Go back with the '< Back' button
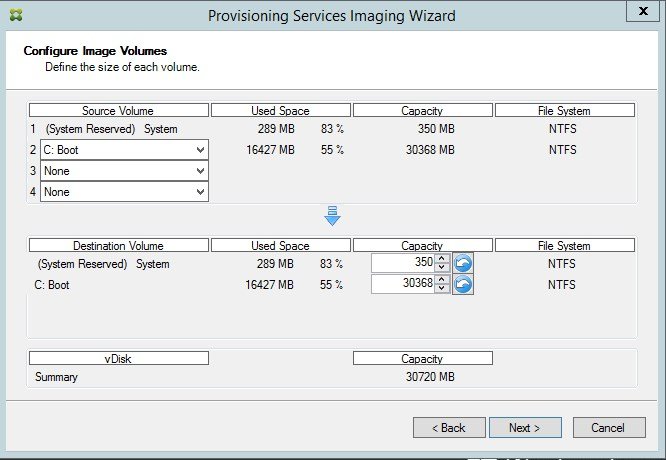 point(448,428)
